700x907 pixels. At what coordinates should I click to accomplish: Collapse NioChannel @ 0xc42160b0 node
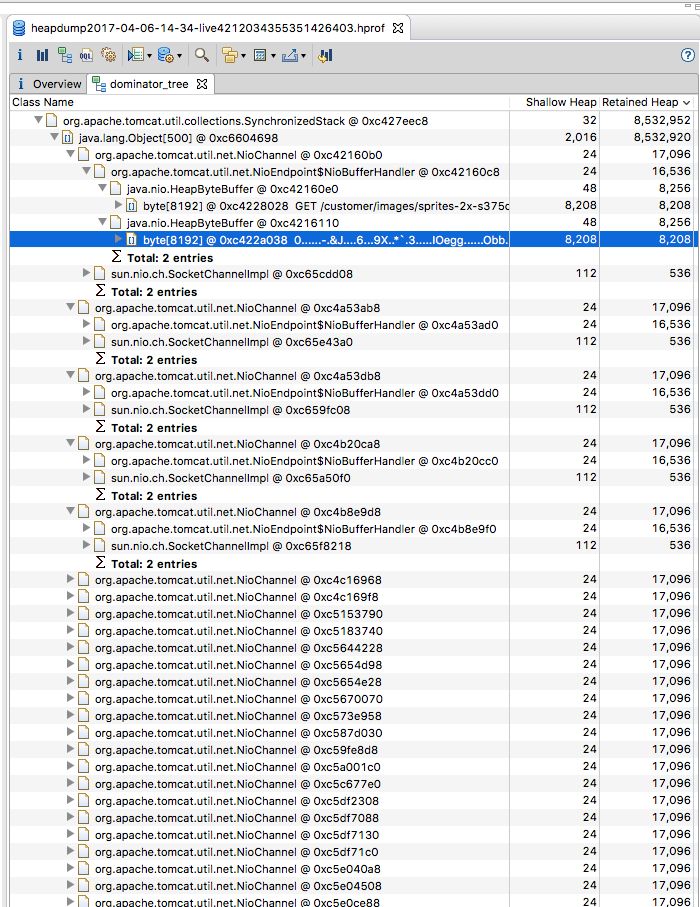71,154
